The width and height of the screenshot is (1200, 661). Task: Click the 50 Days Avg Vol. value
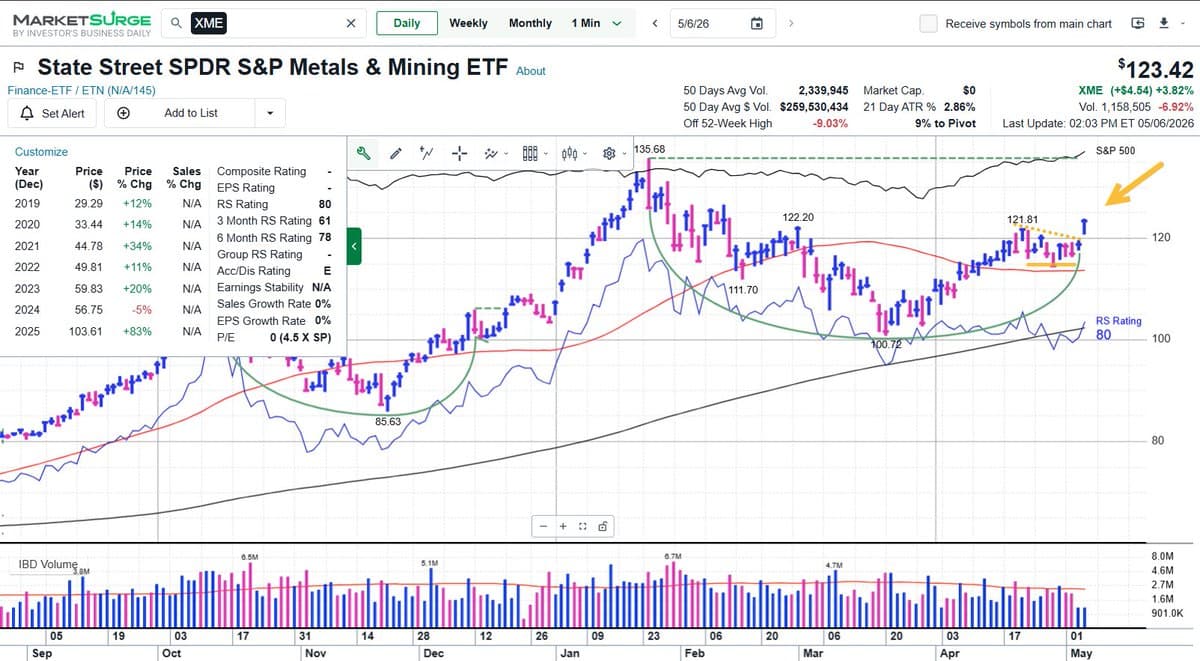(x=823, y=90)
